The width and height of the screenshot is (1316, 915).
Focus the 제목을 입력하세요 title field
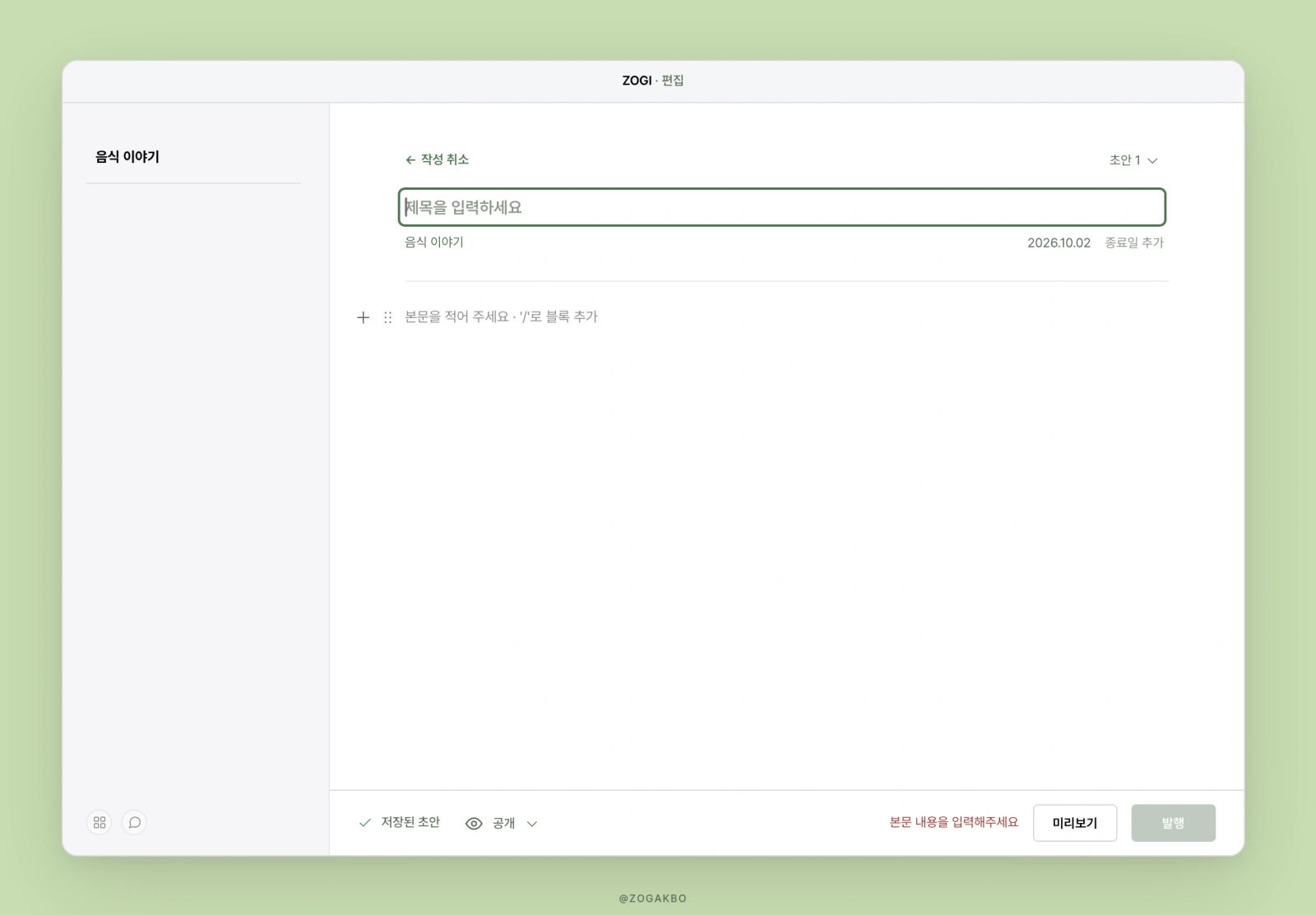782,207
